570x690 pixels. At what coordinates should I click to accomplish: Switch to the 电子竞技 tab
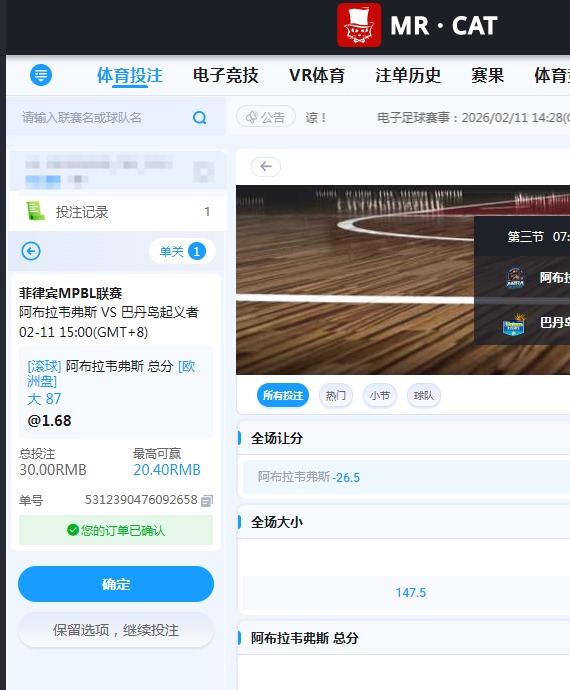coord(225,76)
